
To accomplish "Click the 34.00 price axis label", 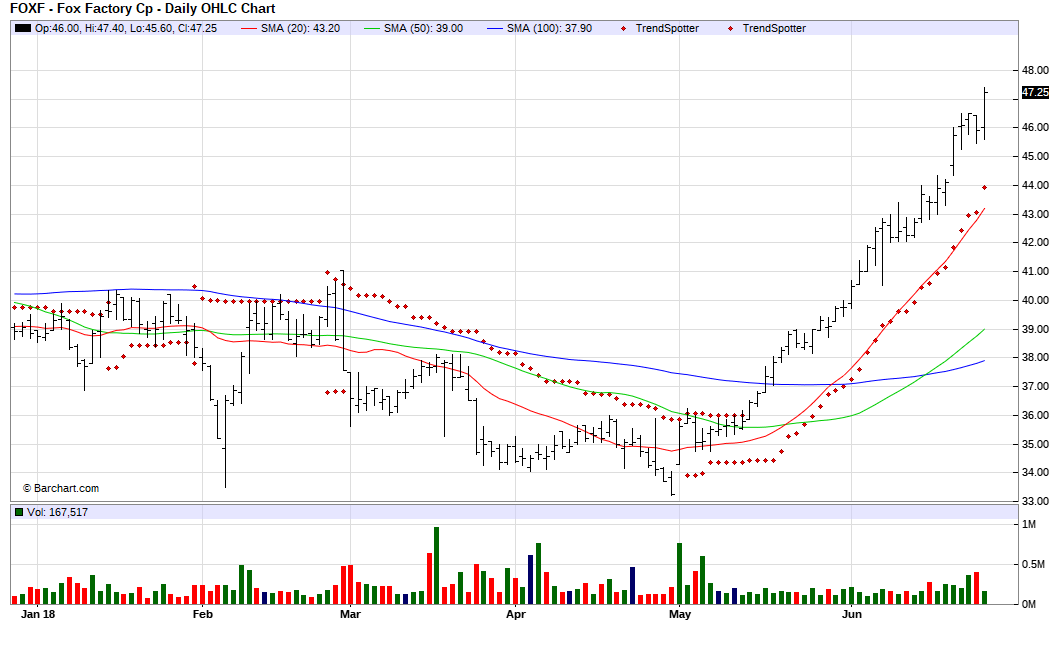I will [1036, 473].
